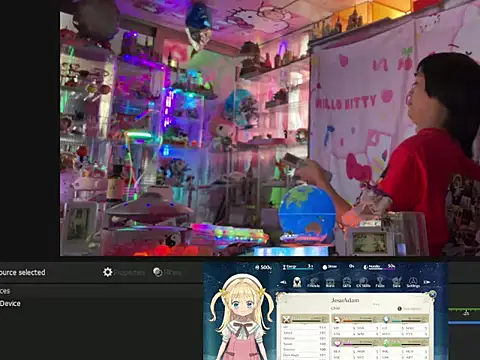Open the Save menu icon
Viewport: 480px width, 360px height.
396,282
